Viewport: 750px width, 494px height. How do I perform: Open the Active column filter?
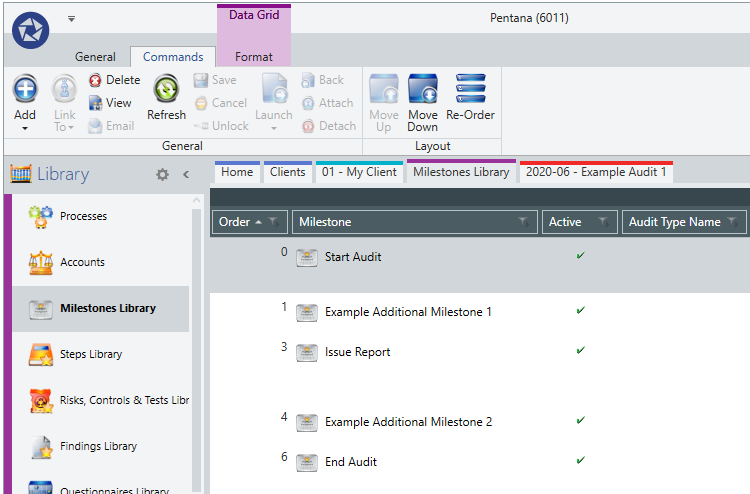point(604,222)
